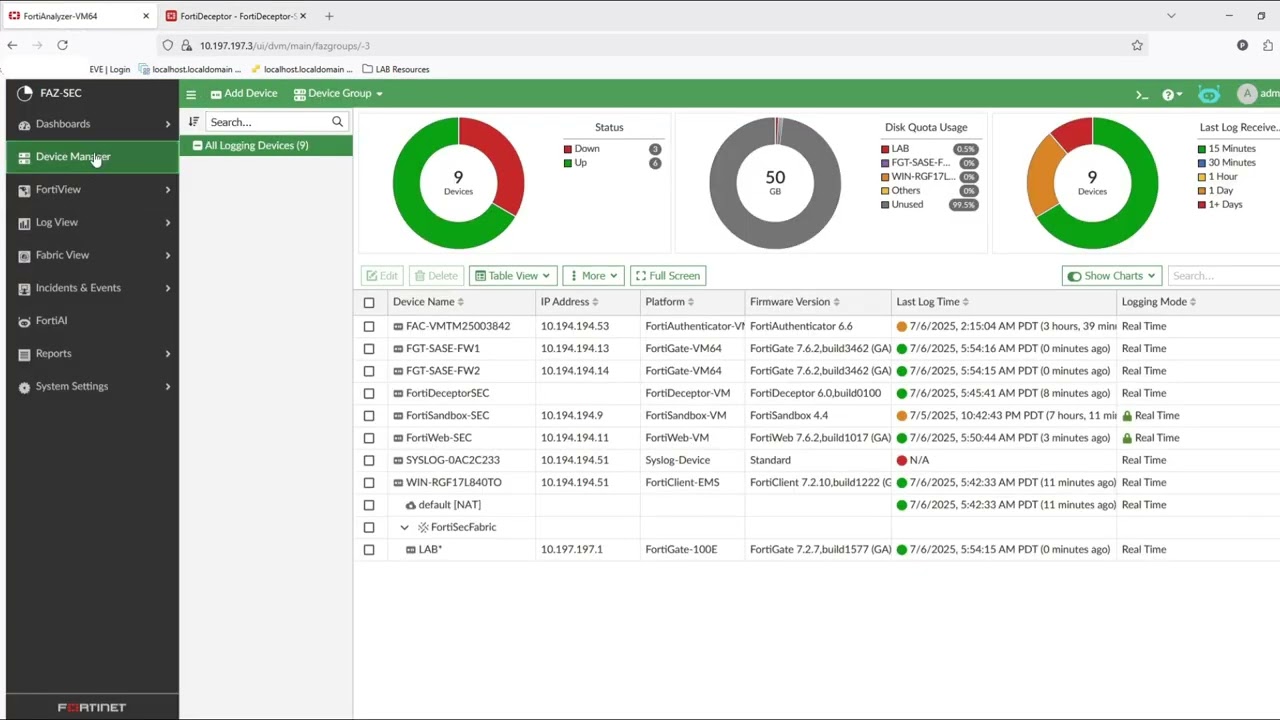Click the Delete button
The height and width of the screenshot is (720, 1280).
click(x=436, y=276)
